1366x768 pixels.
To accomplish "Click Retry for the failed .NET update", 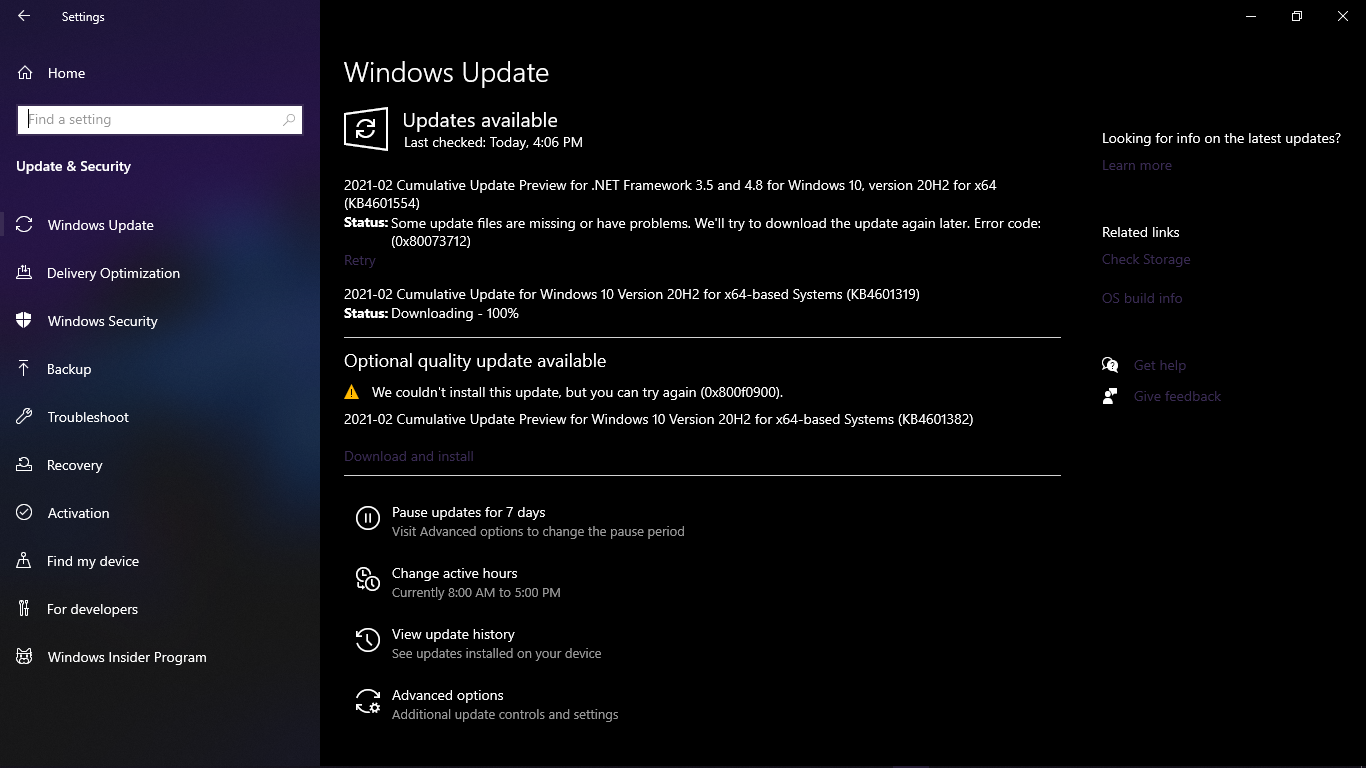I will point(360,260).
